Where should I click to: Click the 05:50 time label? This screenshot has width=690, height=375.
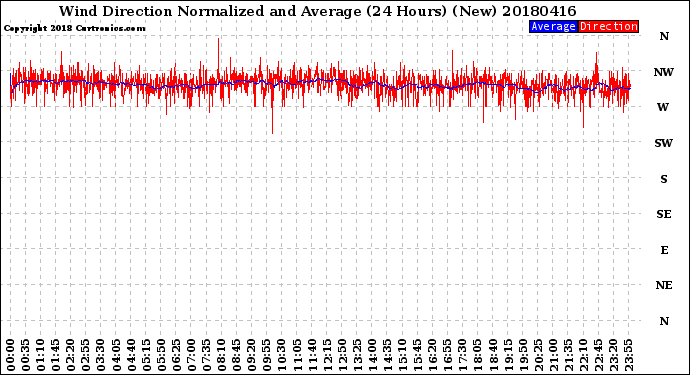click(161, 355)
